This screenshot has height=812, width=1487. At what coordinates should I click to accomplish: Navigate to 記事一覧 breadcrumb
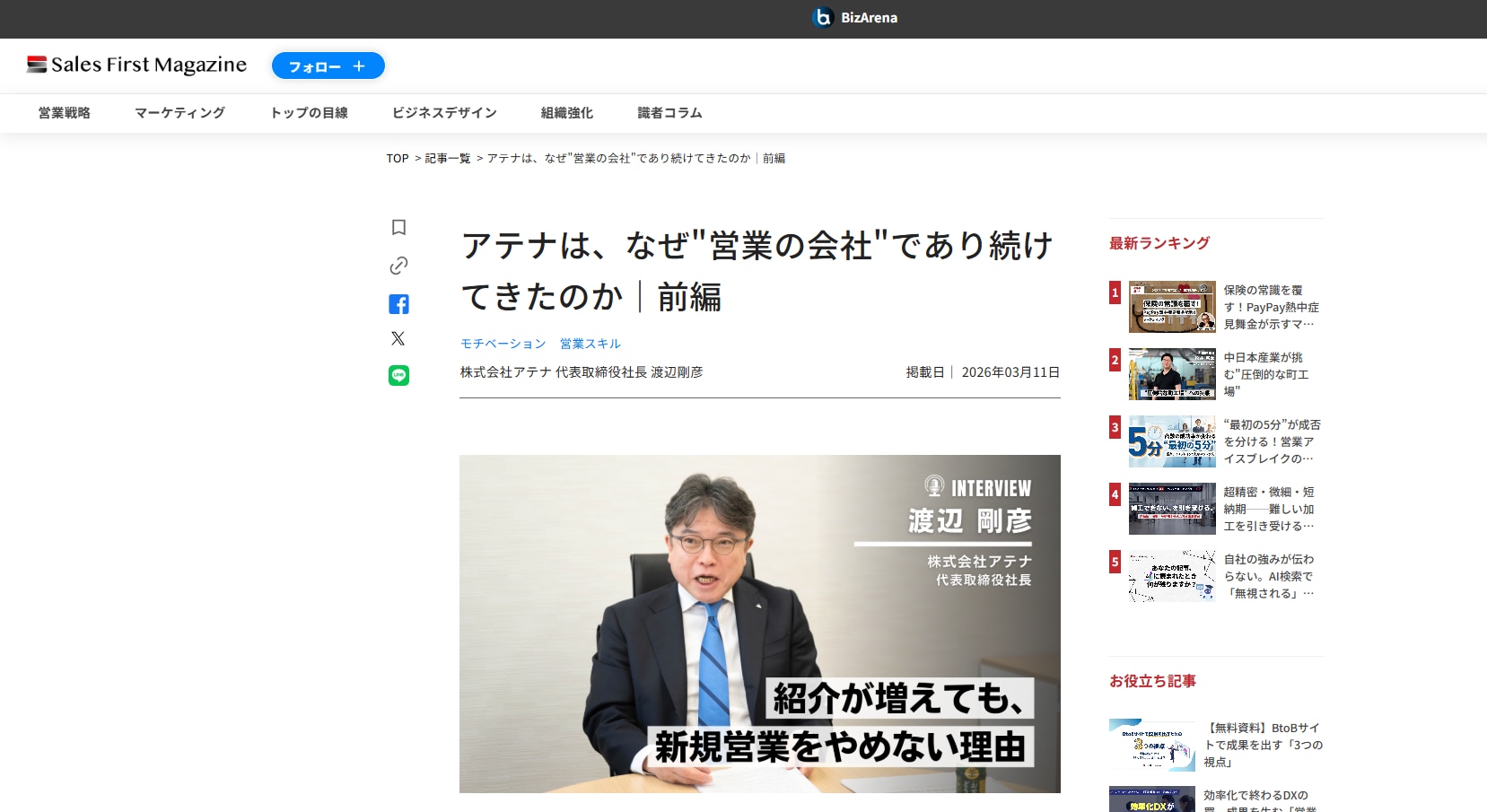click(447, 159)
